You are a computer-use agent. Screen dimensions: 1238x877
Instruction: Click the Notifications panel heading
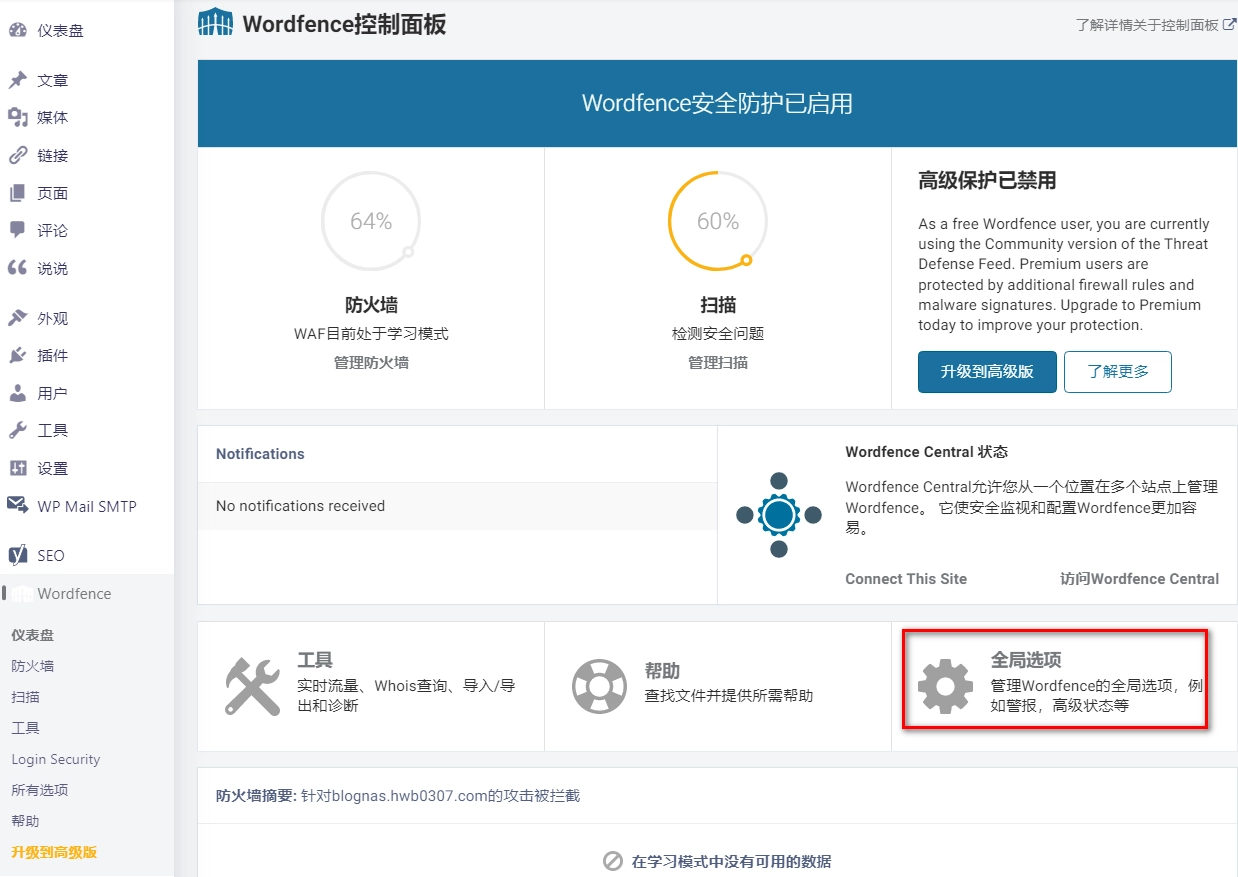(260, 454)
